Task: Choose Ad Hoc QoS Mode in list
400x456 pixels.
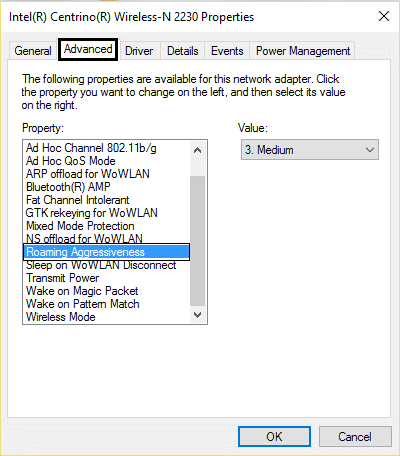Action: [71, 161]
